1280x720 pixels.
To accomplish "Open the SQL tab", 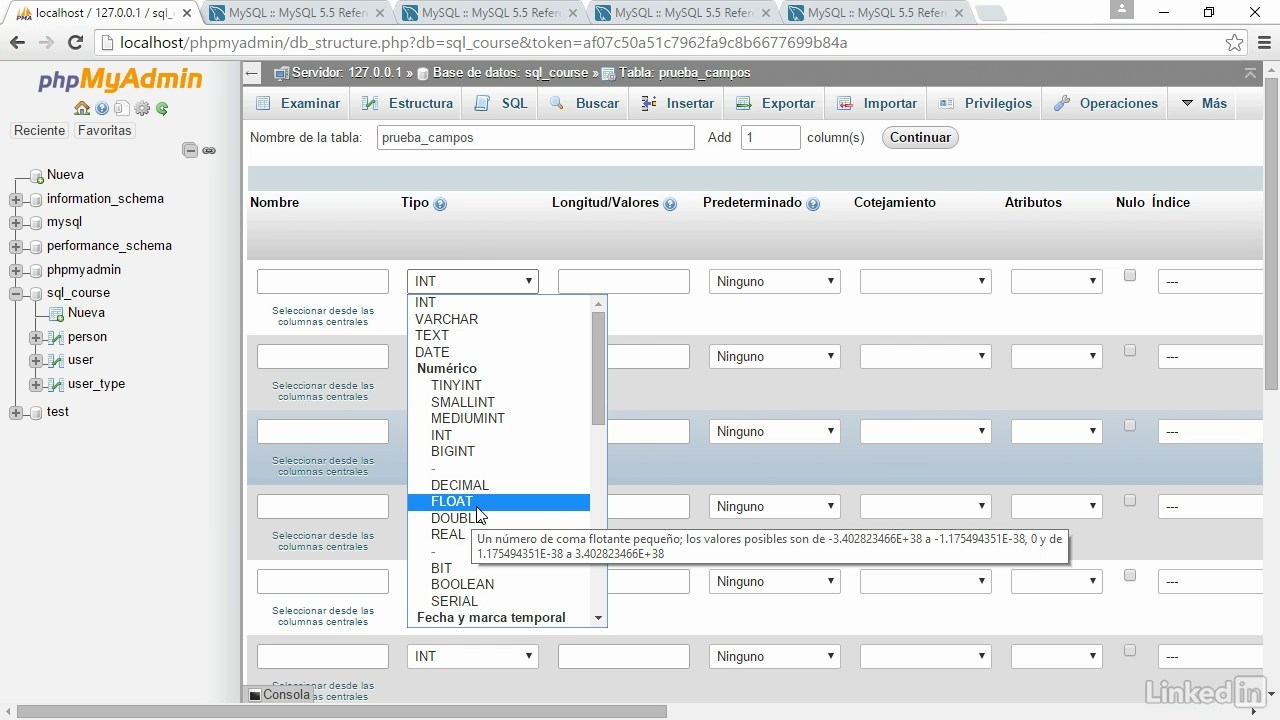I will tap(502, 103).
